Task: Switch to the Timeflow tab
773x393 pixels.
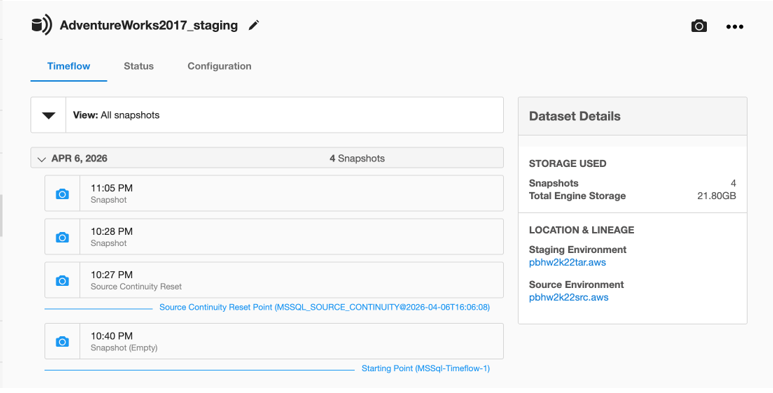Action: tap(69, 66)
